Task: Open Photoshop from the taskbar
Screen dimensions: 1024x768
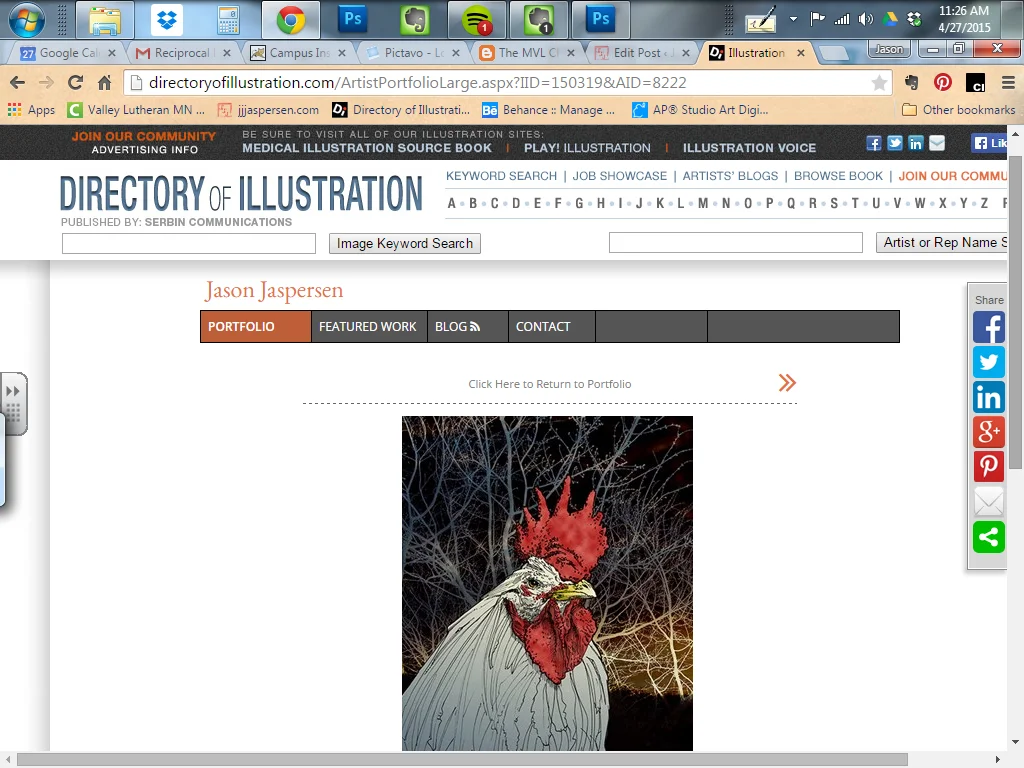Action: pyautogui.click(x=351, y=19)
